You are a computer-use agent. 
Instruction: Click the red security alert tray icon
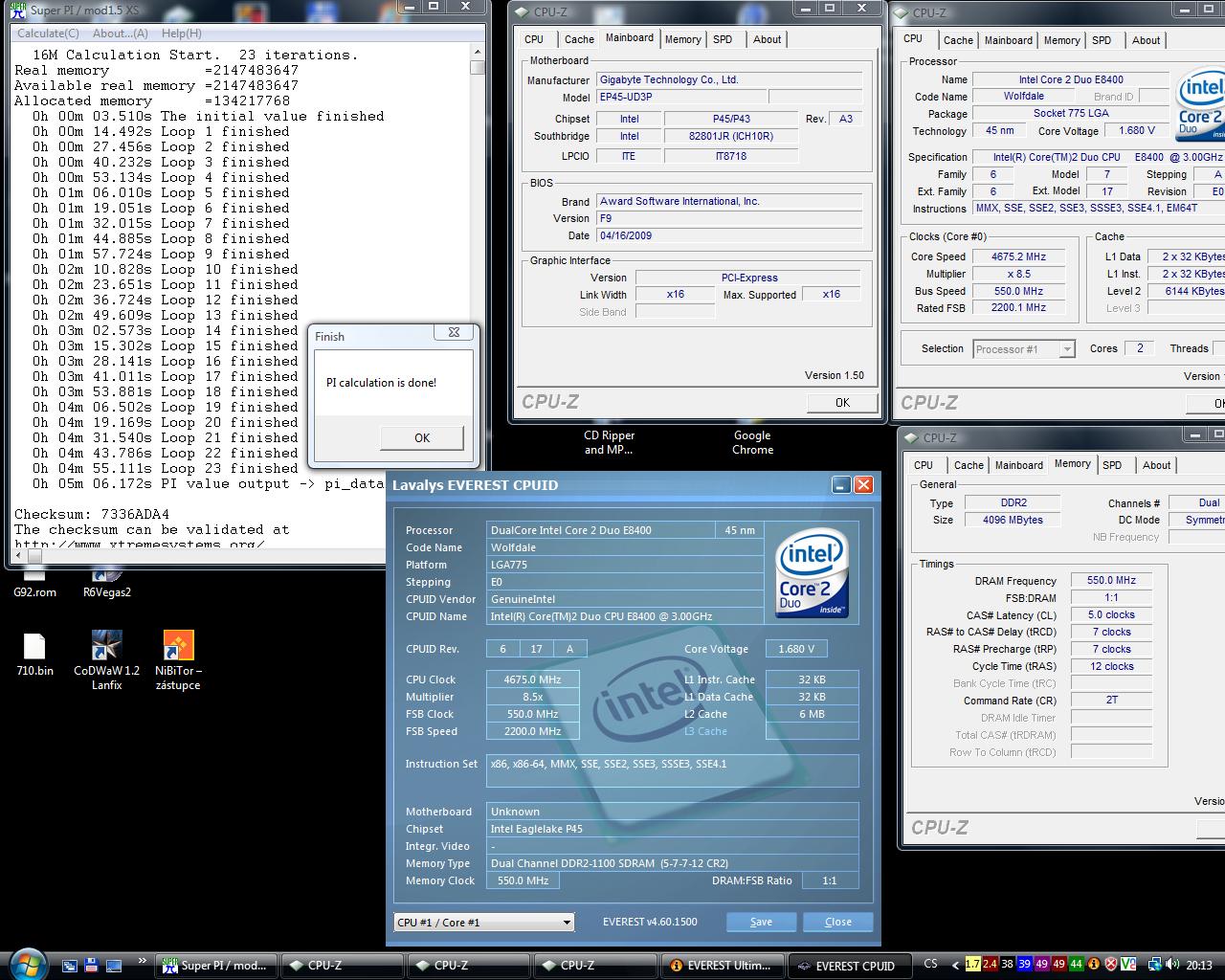click(x=1111, y=965)
